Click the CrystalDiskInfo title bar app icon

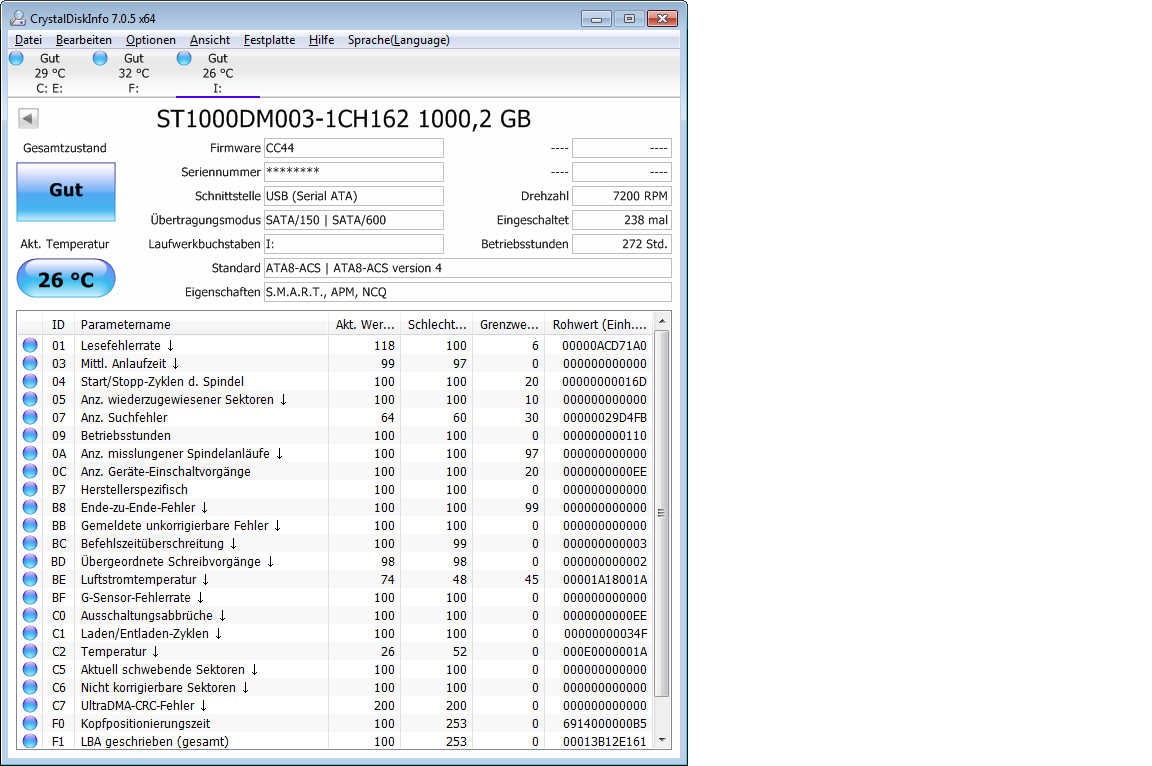(18, 18)
